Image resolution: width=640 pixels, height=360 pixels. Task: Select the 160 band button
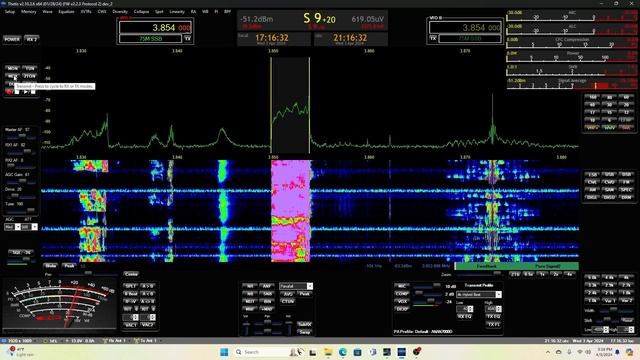[592, 97]
